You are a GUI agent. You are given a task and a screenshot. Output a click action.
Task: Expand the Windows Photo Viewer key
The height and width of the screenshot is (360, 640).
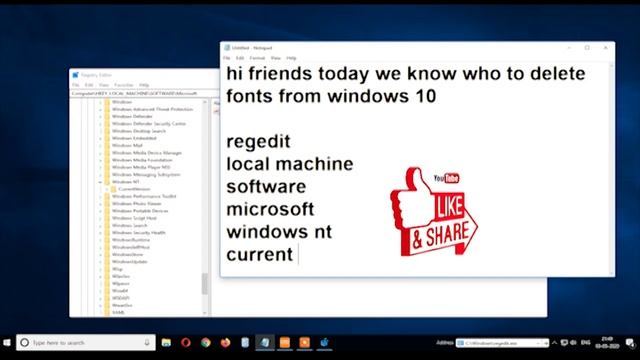click(100, 204)
